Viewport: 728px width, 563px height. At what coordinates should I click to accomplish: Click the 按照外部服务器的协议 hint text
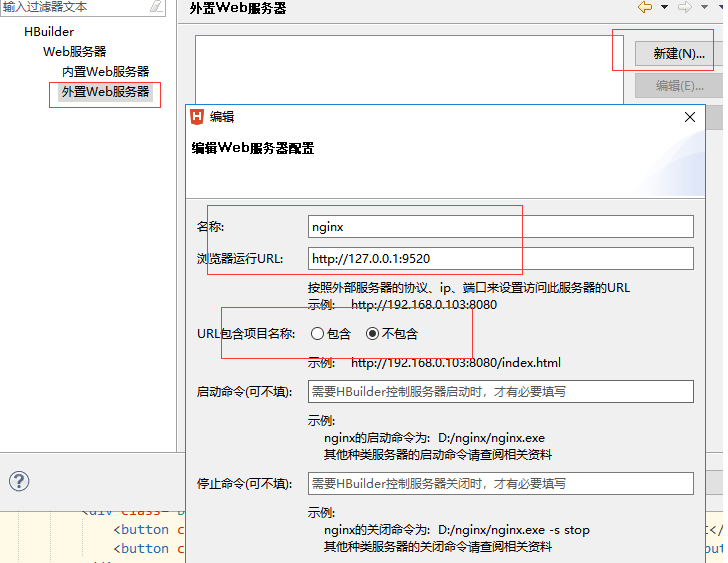(x=468, y=288)
